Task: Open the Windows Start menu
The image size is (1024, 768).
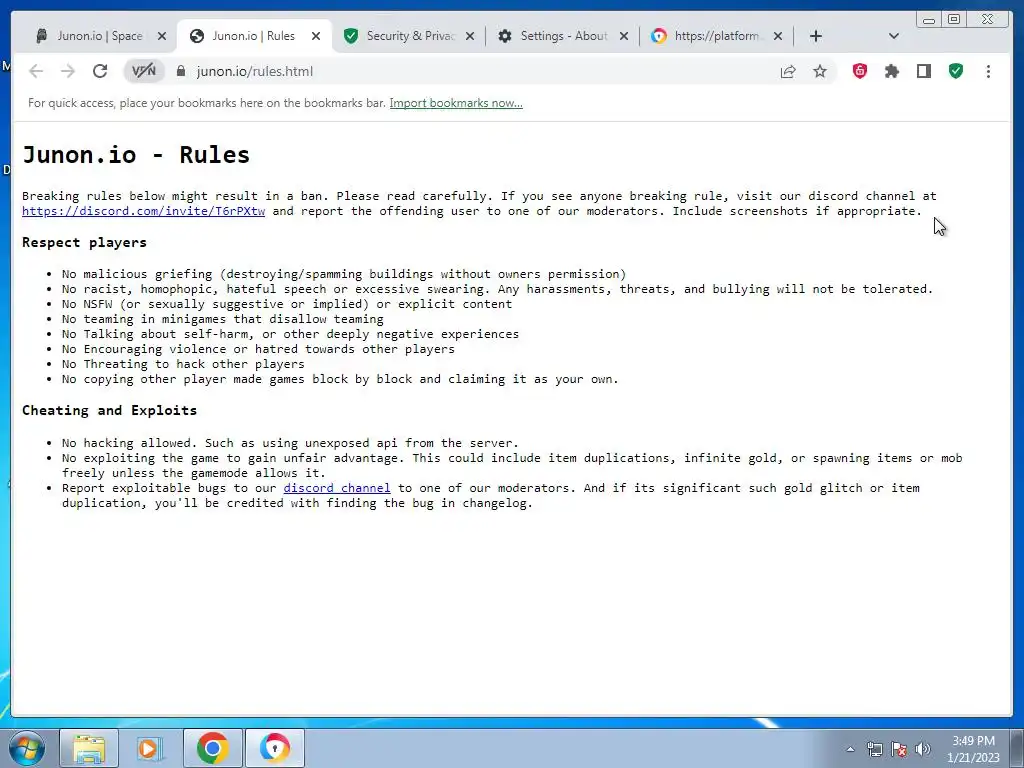Action: point(26,748)
